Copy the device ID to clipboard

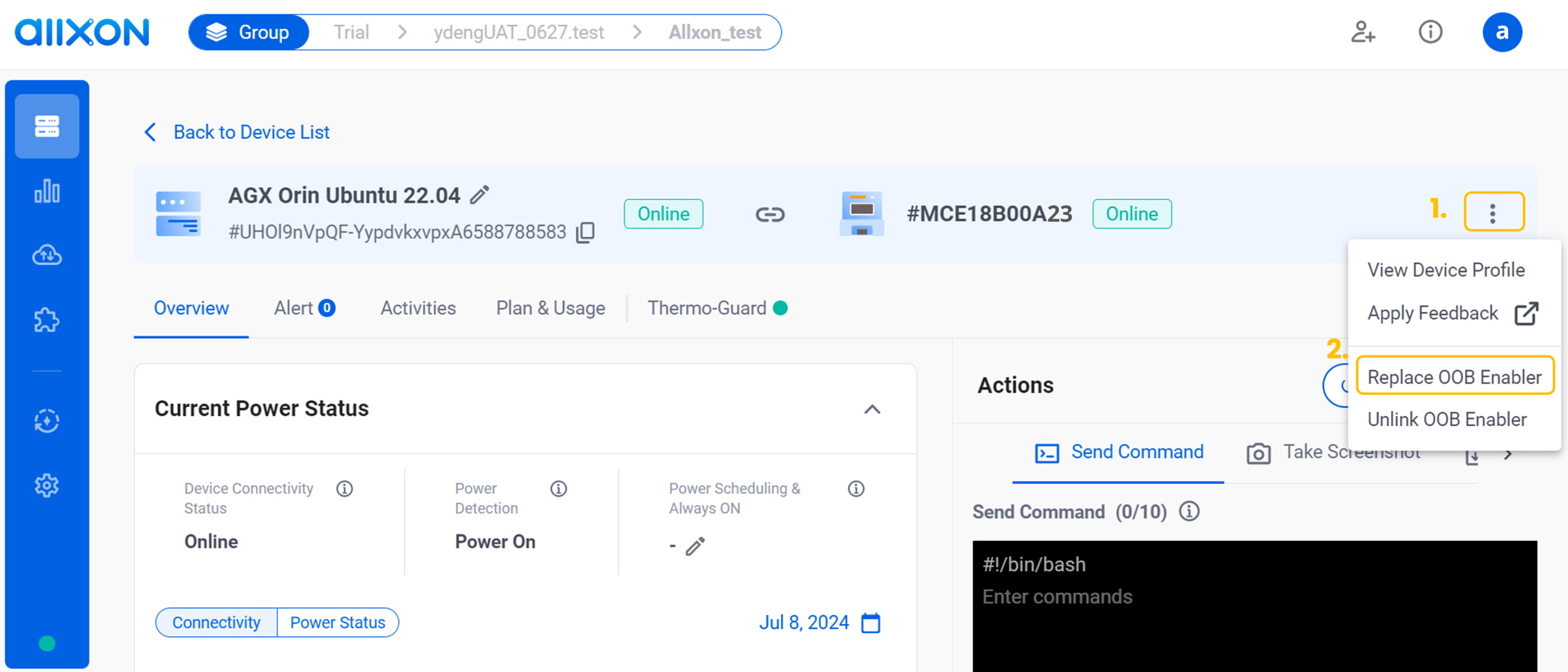coord(585,232)
